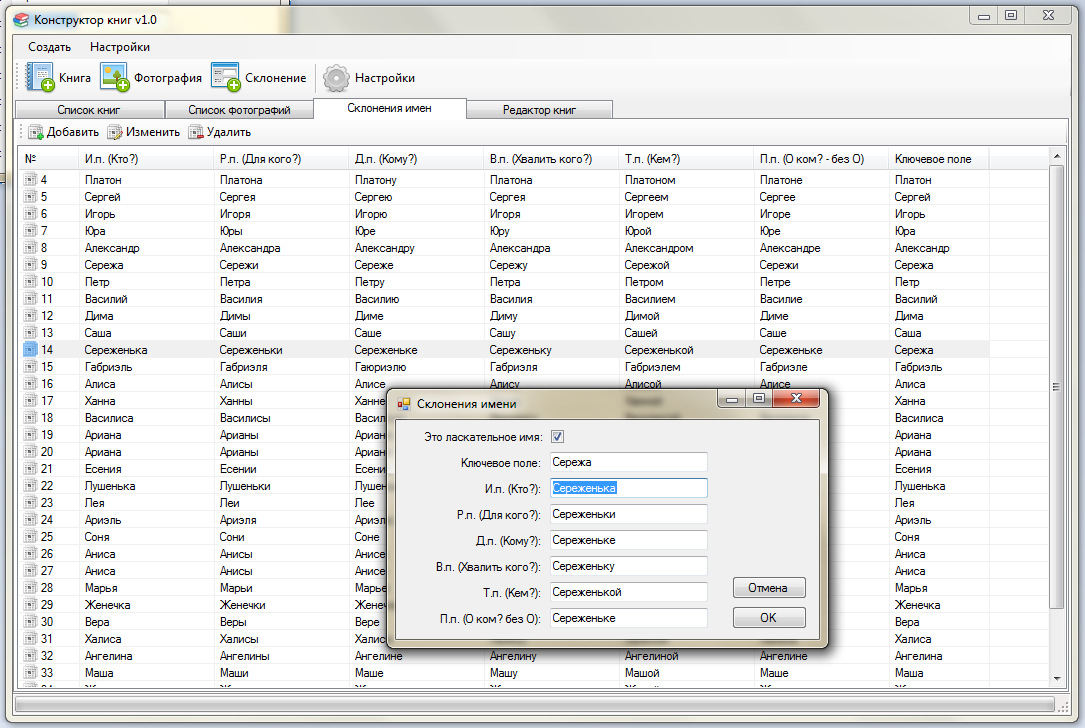Switch to the Редактор книг tab

tap(540, 110)
